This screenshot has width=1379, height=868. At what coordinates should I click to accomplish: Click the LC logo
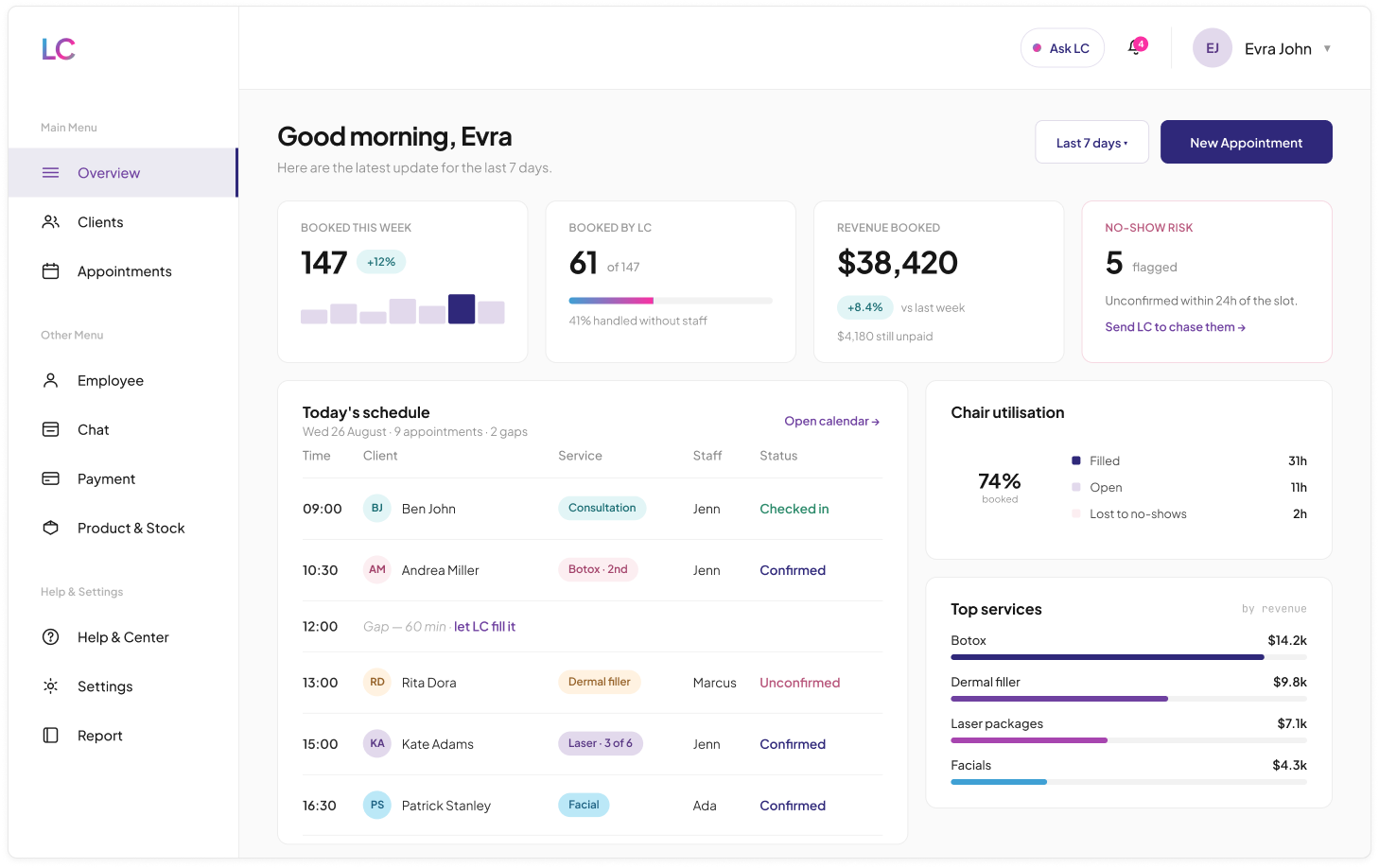(58, 49)
